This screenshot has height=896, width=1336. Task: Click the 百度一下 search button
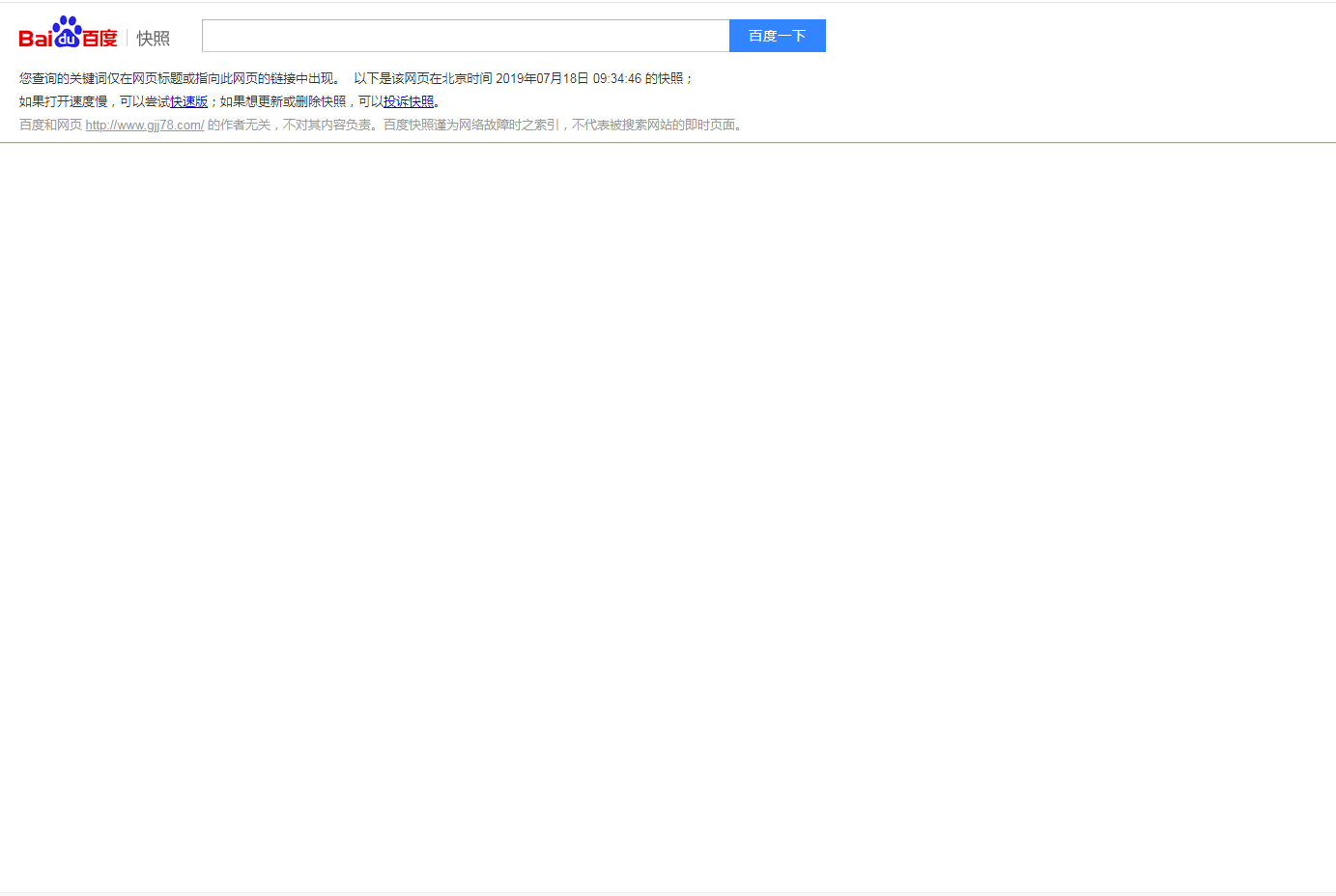(x=778, y=36)
